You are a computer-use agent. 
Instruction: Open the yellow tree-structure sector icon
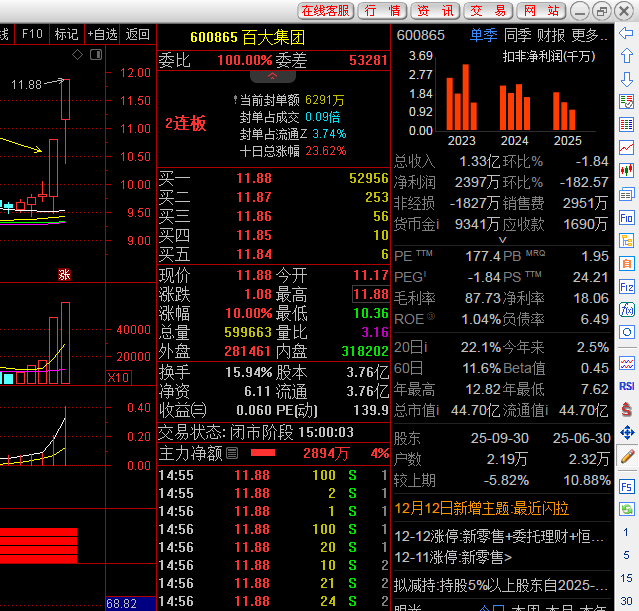626,241
